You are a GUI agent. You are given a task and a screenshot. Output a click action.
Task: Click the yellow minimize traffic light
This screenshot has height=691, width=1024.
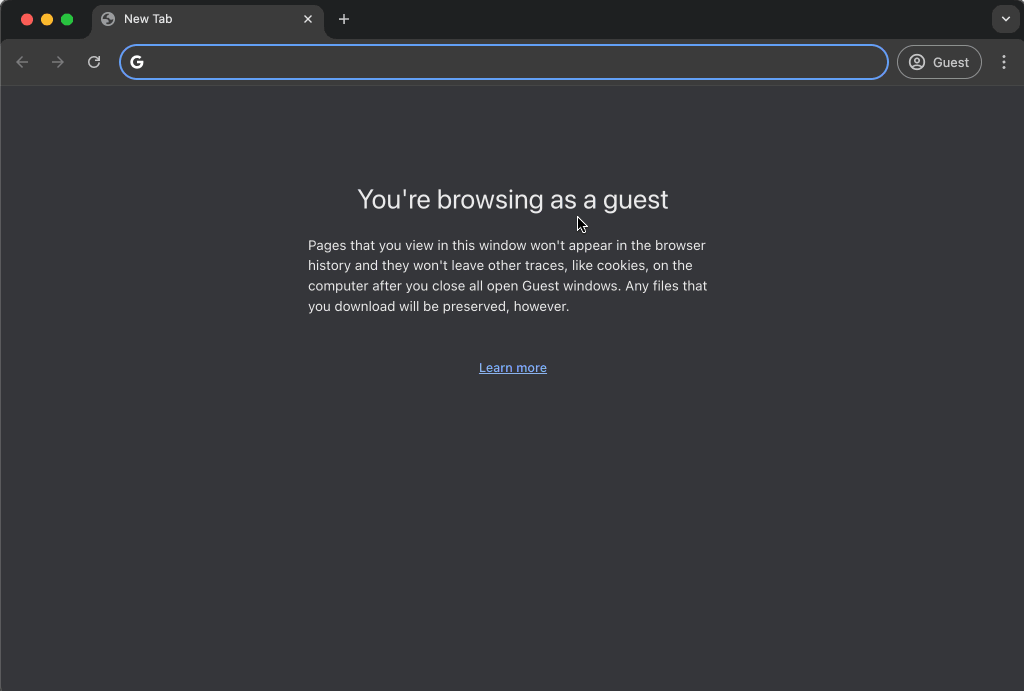47,19
